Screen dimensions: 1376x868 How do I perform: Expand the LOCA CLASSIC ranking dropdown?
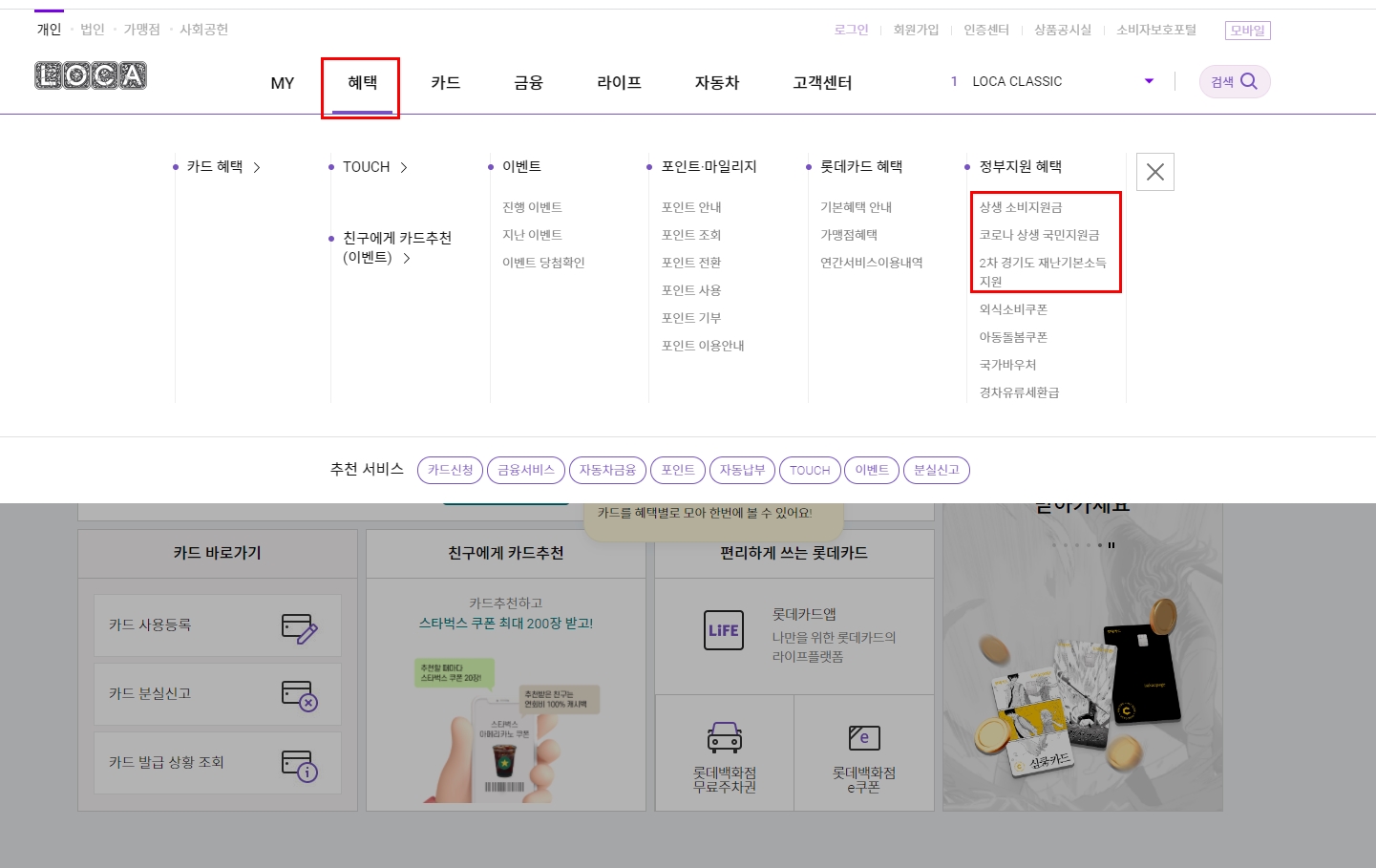click(x=1149, y=81)
